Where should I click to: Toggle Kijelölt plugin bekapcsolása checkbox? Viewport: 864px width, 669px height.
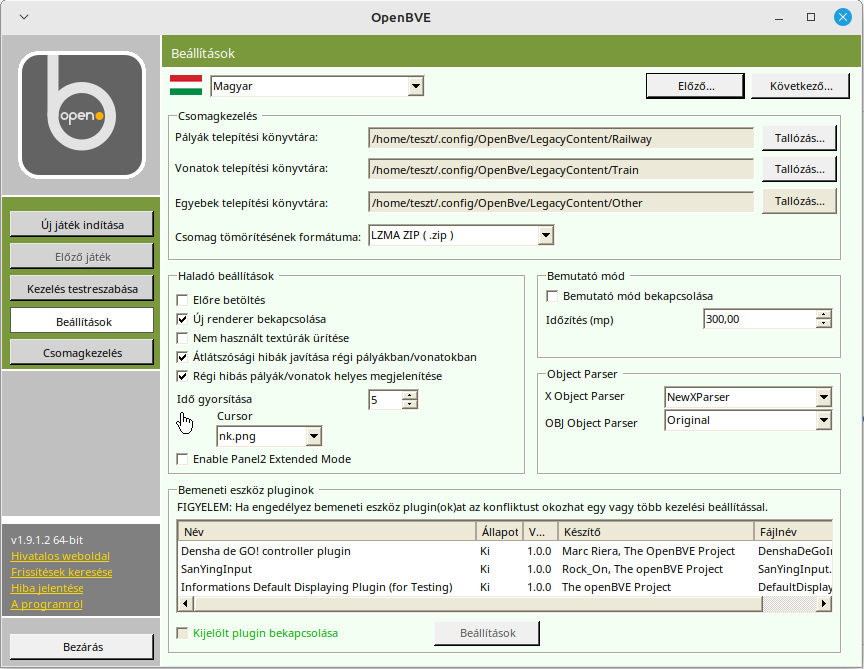[x=182, y=633]
